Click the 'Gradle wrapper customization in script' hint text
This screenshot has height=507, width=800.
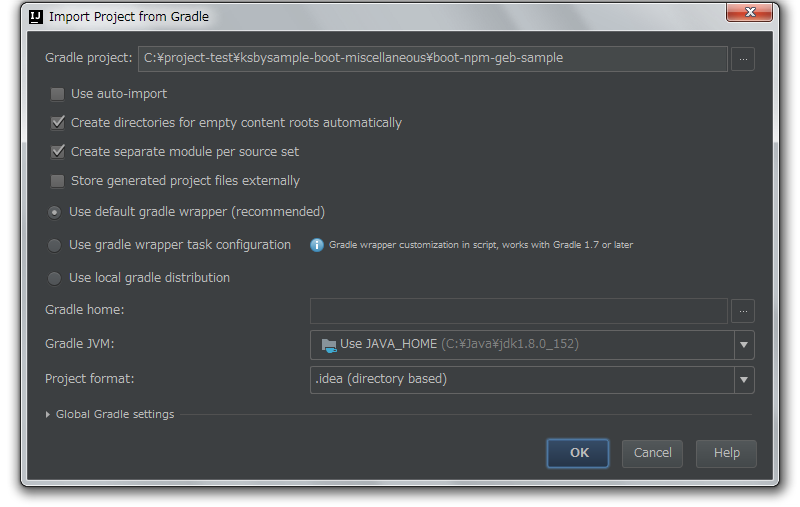click(x=481, y=245)
